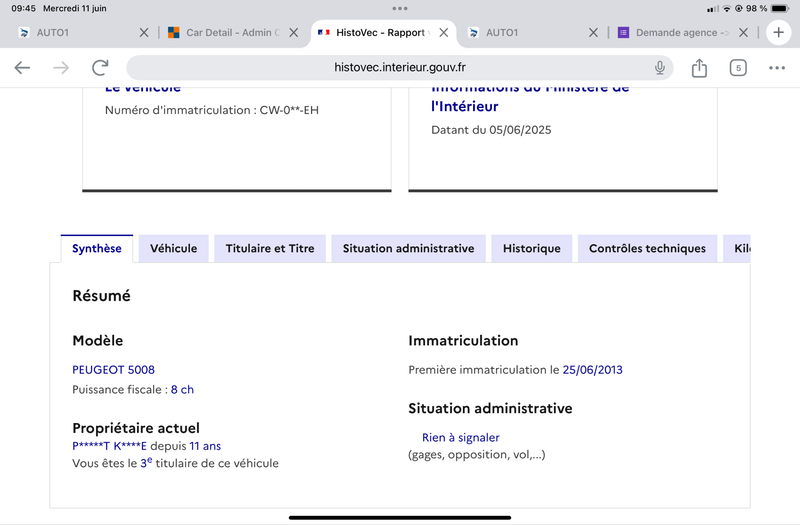Select the Synthèse tab

point(97,248)
